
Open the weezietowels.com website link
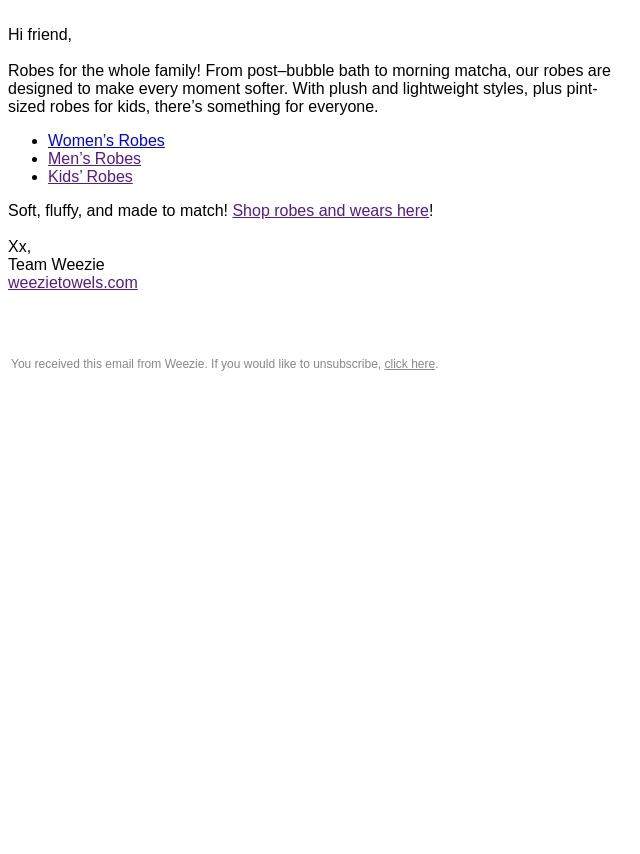(x=72, y=283)
